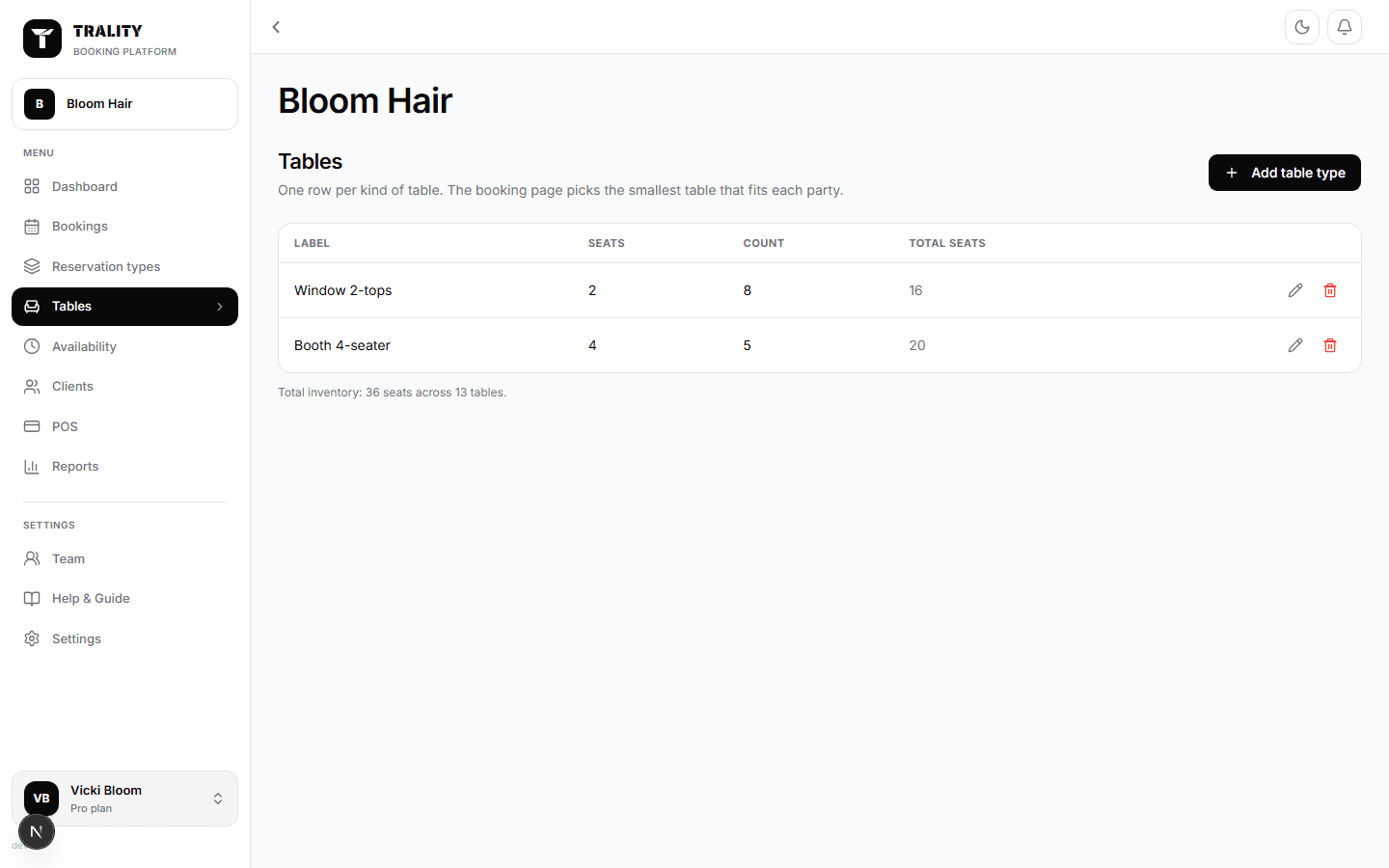Edit the Window 2-tops row
Screen dimensions: 1389x868
[x=1295, y=290]
